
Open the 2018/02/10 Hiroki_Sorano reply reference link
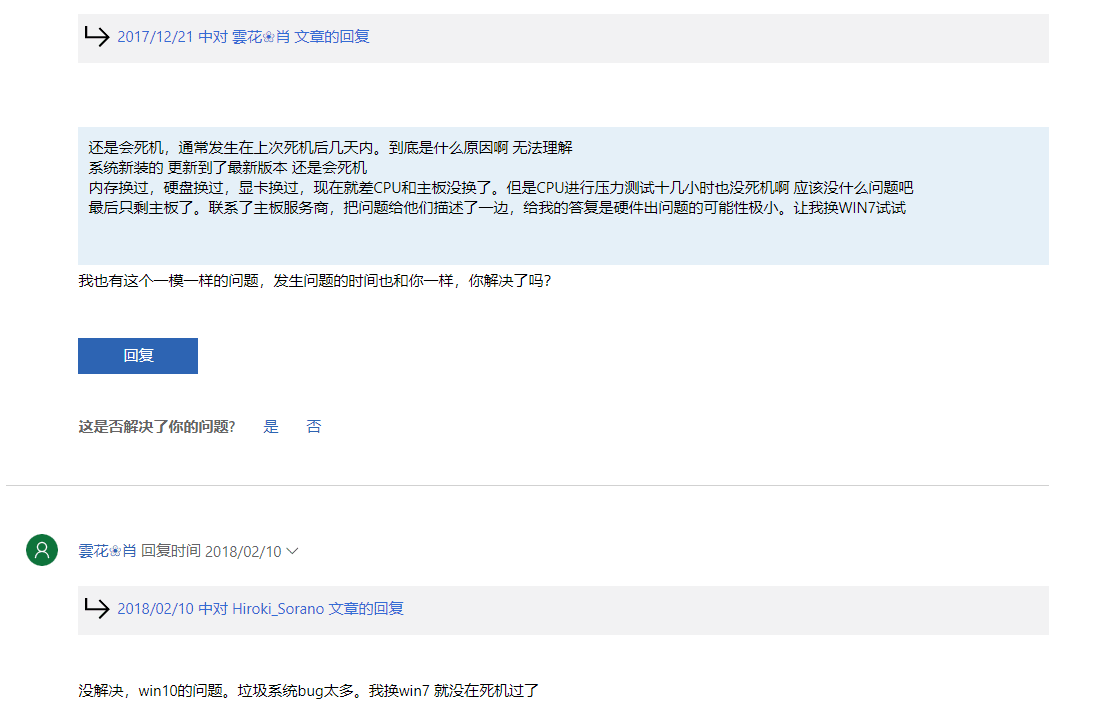260,609
